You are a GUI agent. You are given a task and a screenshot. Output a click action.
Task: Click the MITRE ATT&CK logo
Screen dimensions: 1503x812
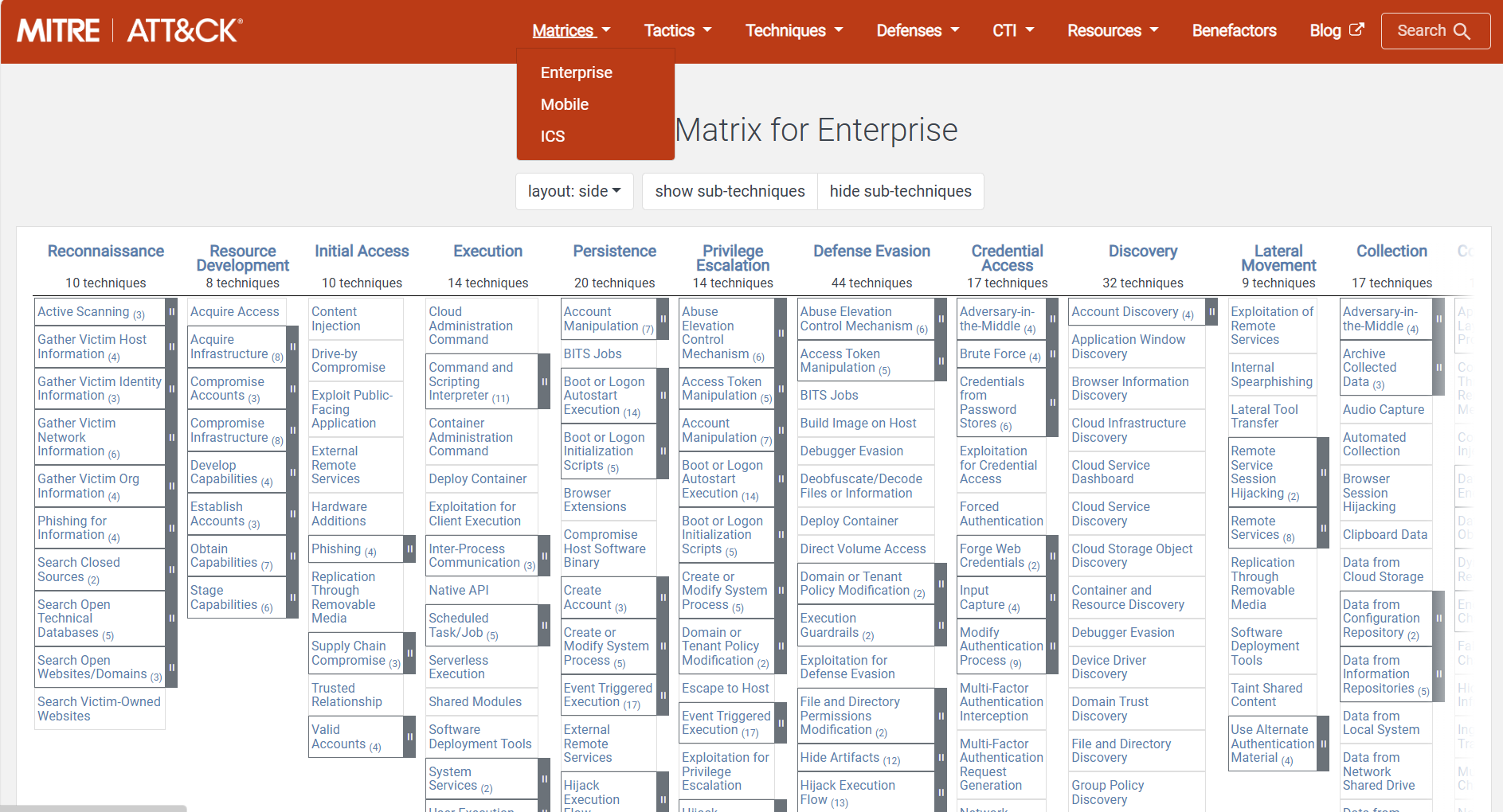(130, 31)
